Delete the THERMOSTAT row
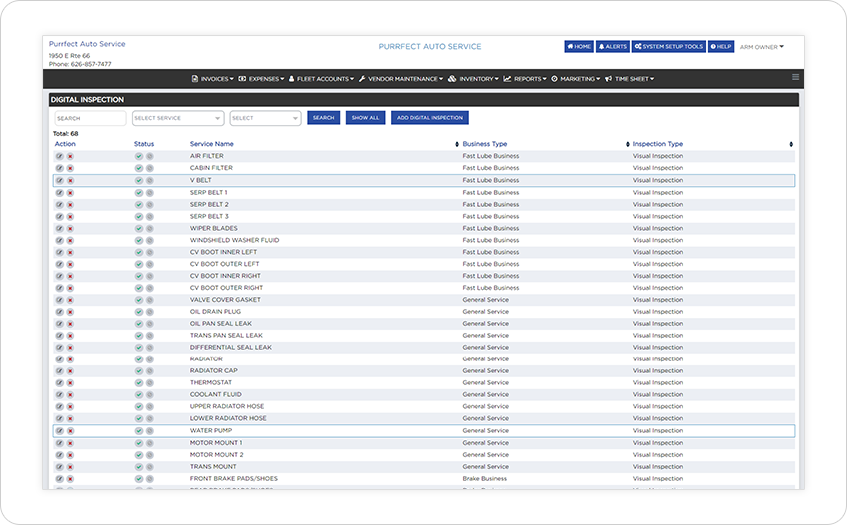This screenshot has height=525, width=847. pos(70,382)
